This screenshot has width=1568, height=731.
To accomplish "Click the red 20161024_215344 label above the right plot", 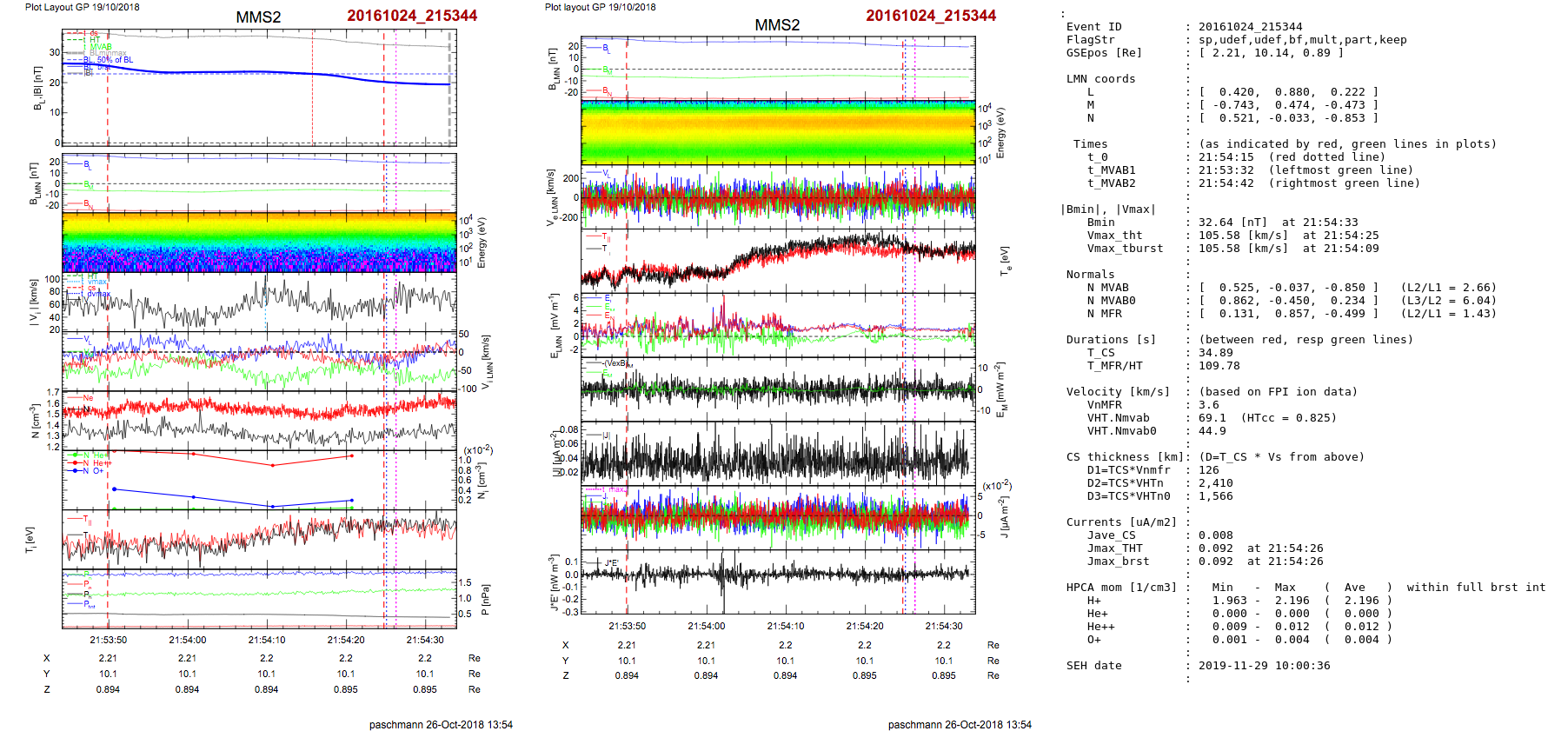I will 930,16.
